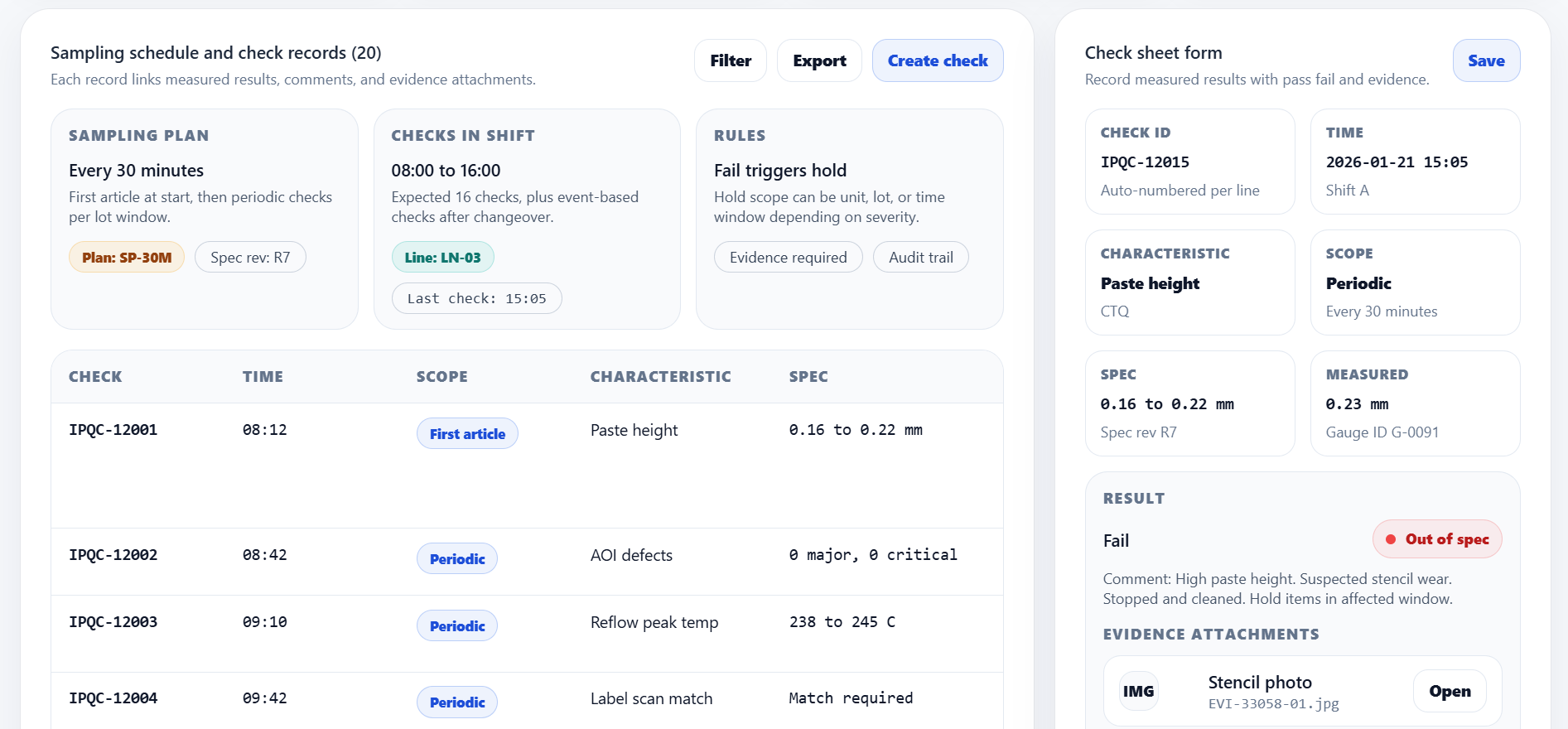Click the Evidence required chip
1568x729 pixels.
[788, 258]
